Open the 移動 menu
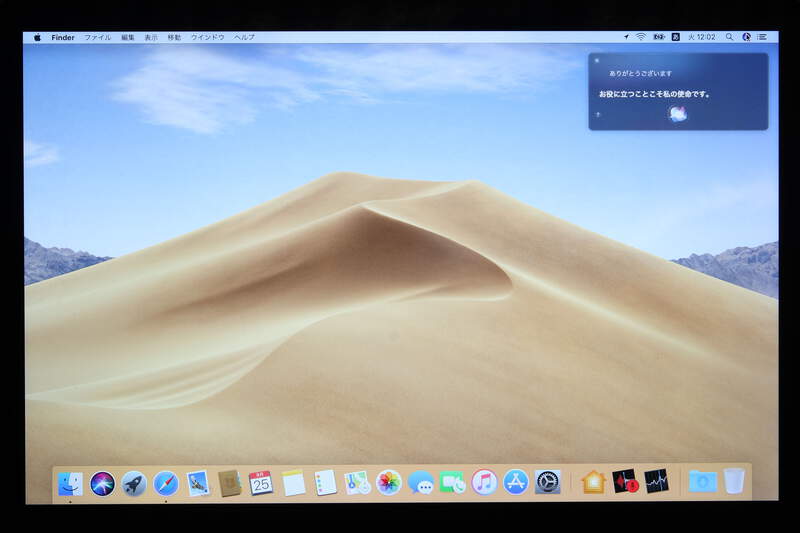 pos(174,37)
